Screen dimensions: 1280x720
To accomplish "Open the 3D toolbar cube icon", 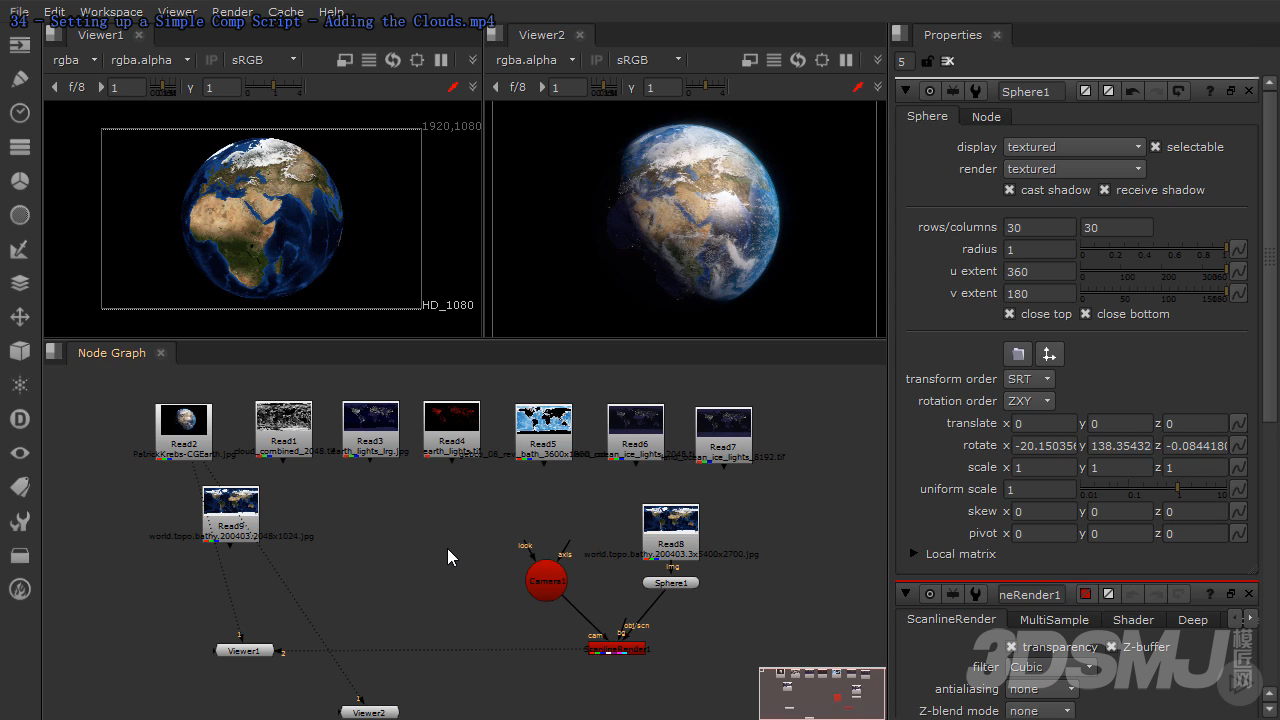I will coord(19,351).
